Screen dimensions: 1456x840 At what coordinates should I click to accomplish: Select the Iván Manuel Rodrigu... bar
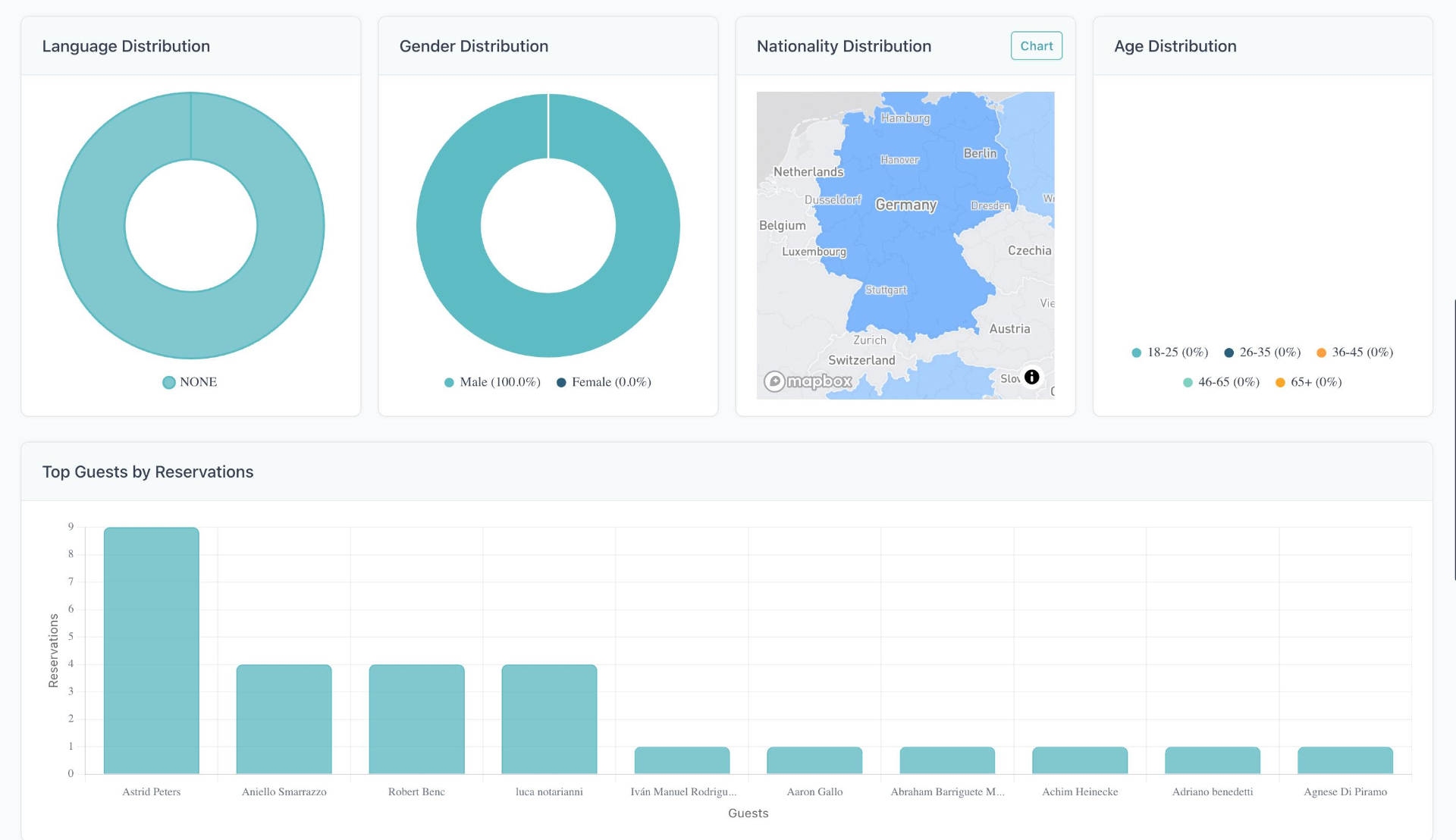coord(682,760)
